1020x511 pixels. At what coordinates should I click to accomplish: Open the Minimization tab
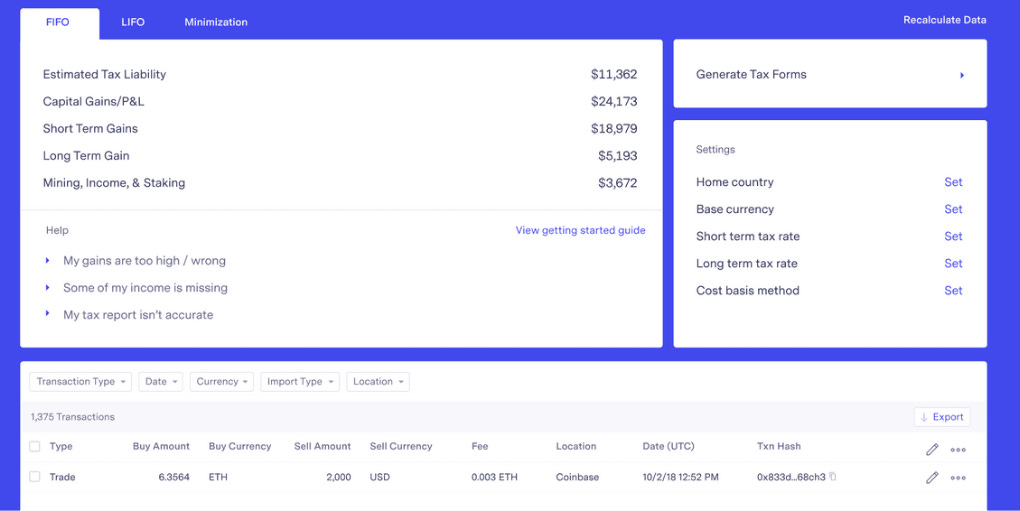click(x=216, y=22)
